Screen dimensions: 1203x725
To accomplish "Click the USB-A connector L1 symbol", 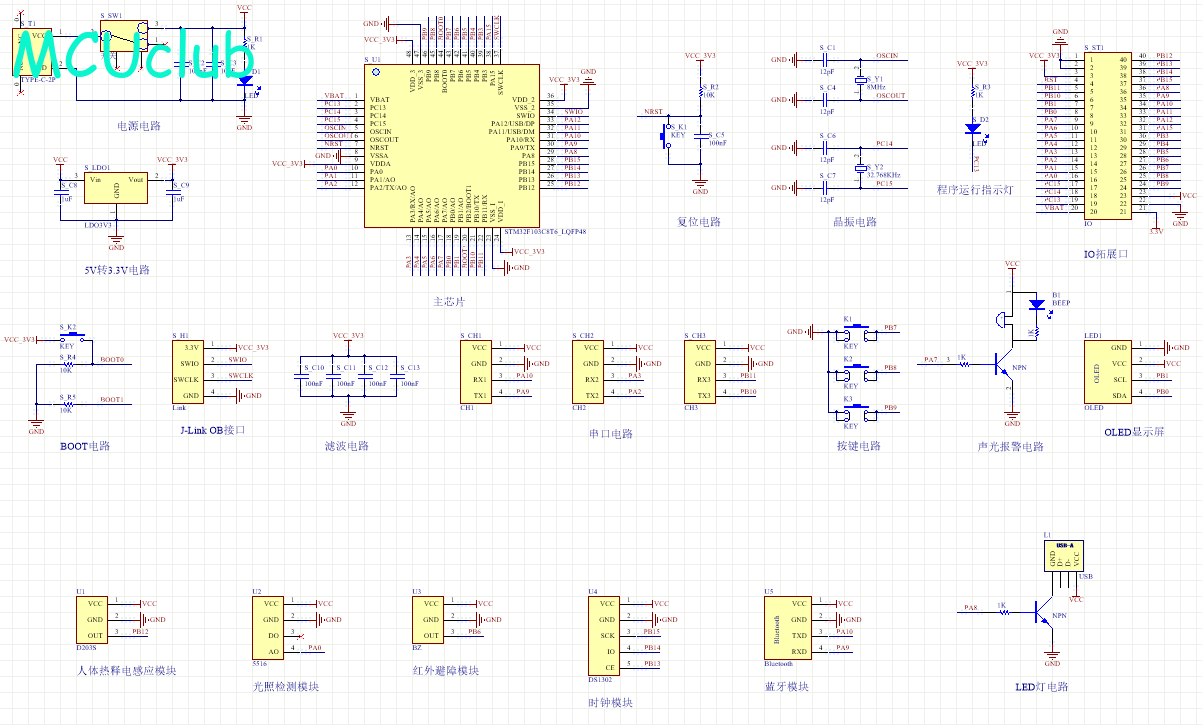I will 1064,557.
